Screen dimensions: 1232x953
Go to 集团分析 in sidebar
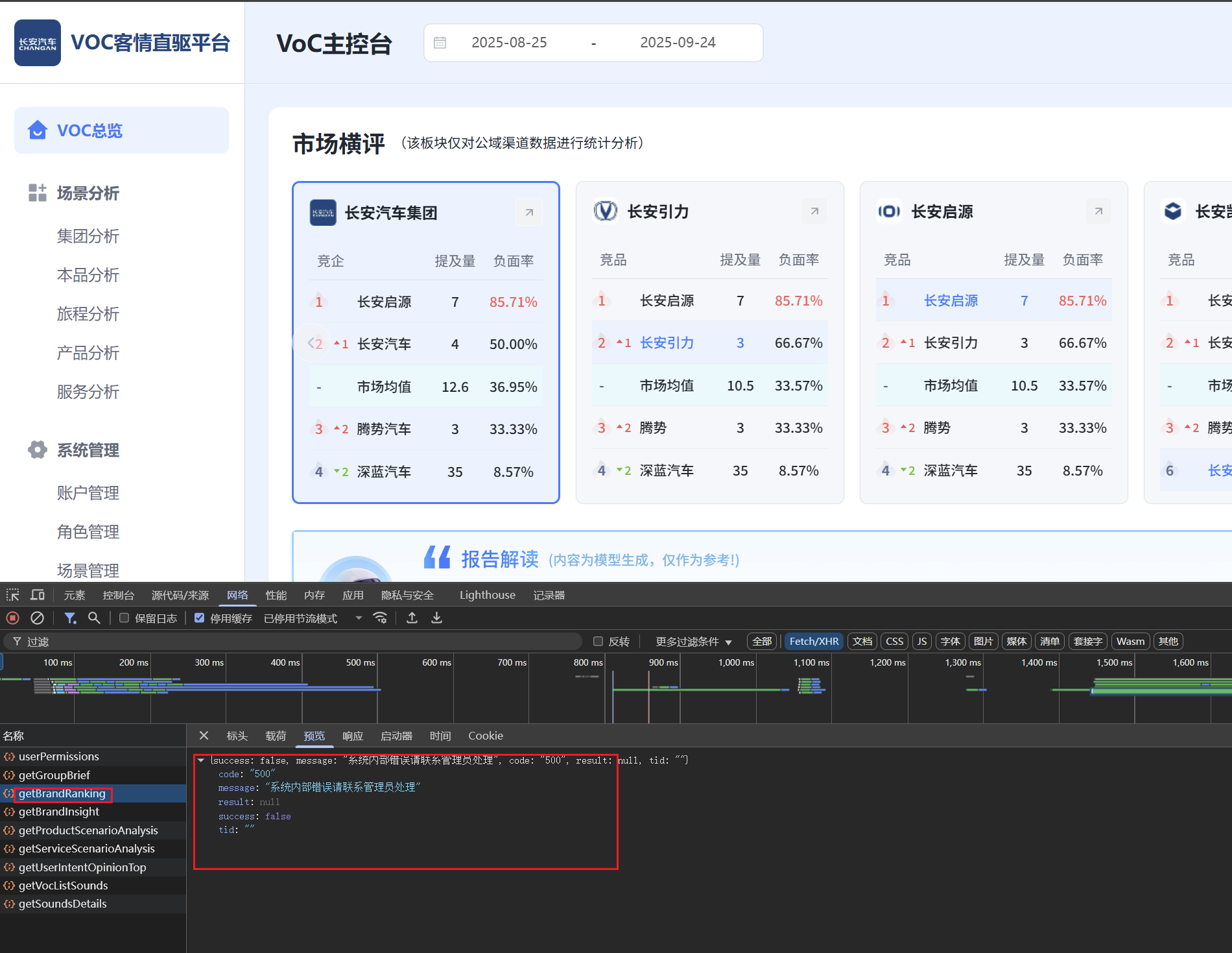point(88,236)
